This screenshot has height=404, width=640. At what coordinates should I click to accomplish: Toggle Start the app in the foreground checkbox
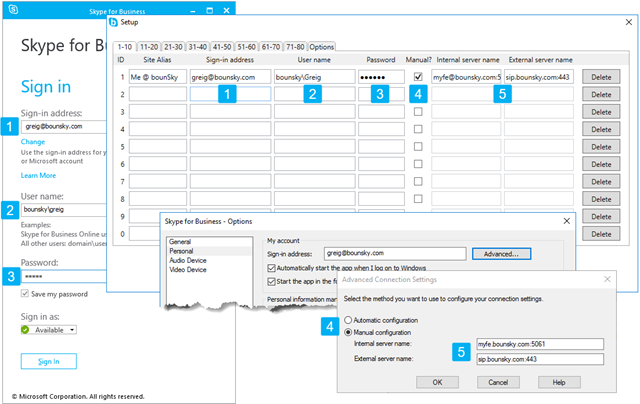(271, 282)
